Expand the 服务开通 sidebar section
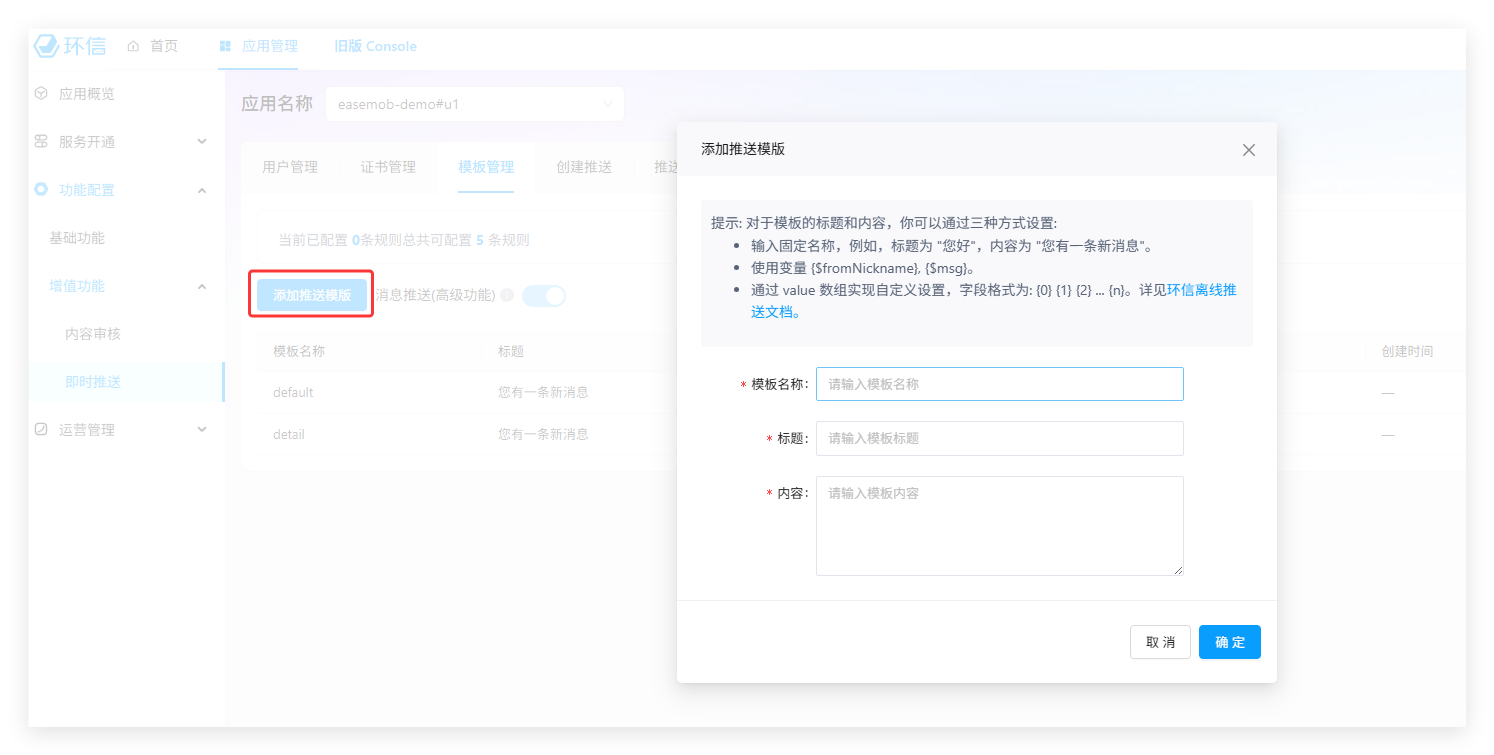The width and height of the screenshot is (1494, 755). coord(202,142)
